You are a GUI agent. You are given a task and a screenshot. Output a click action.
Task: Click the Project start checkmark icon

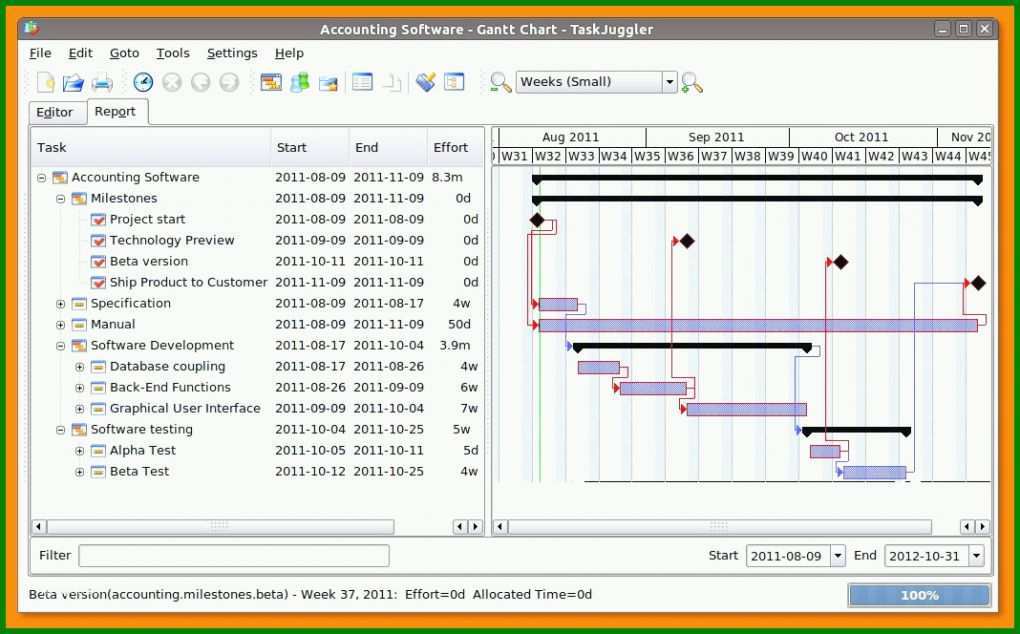tap(98, 220)
